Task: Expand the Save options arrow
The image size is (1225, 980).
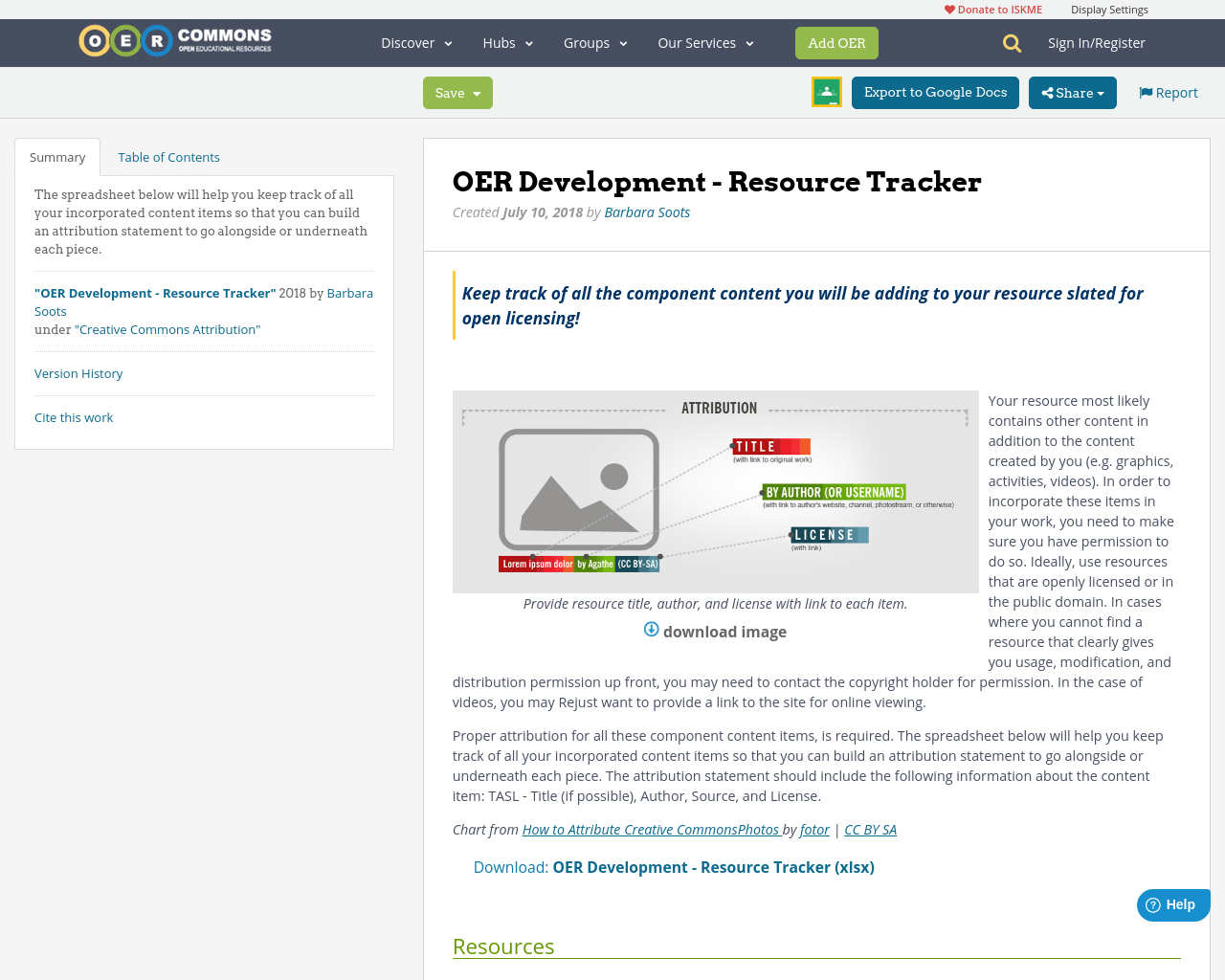Action: click(x=477, y=92)
